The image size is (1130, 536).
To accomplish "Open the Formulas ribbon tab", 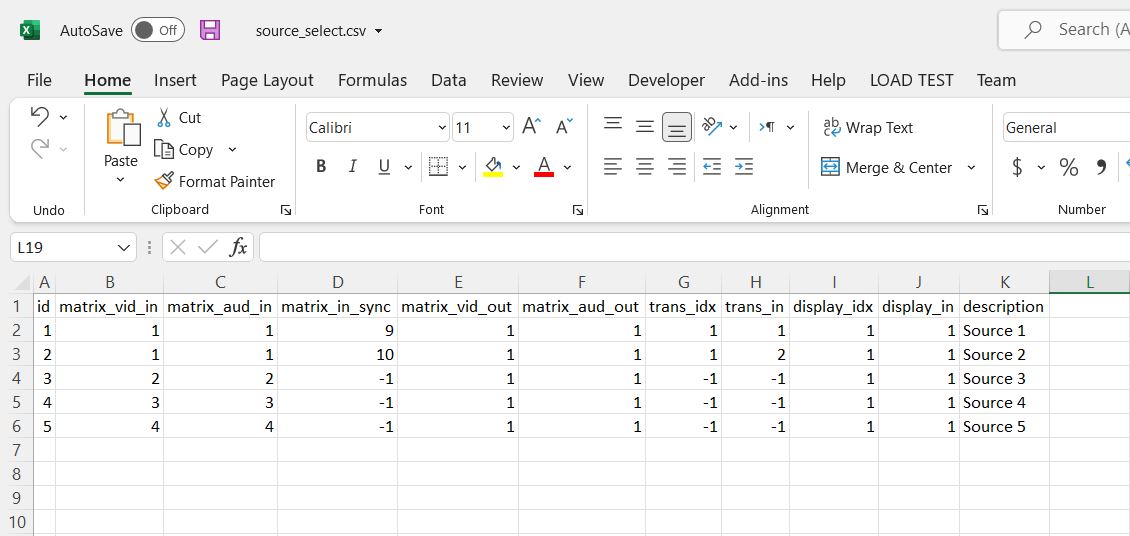I will [372, 80].
